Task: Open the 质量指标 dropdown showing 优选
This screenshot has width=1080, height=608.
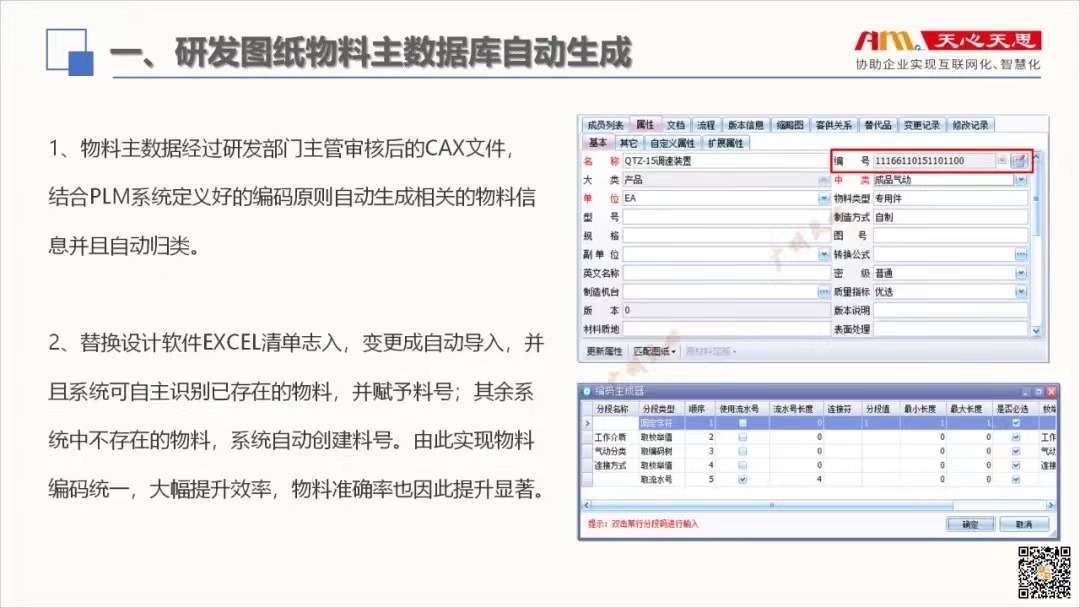Action: click(x=1021, y=292)
